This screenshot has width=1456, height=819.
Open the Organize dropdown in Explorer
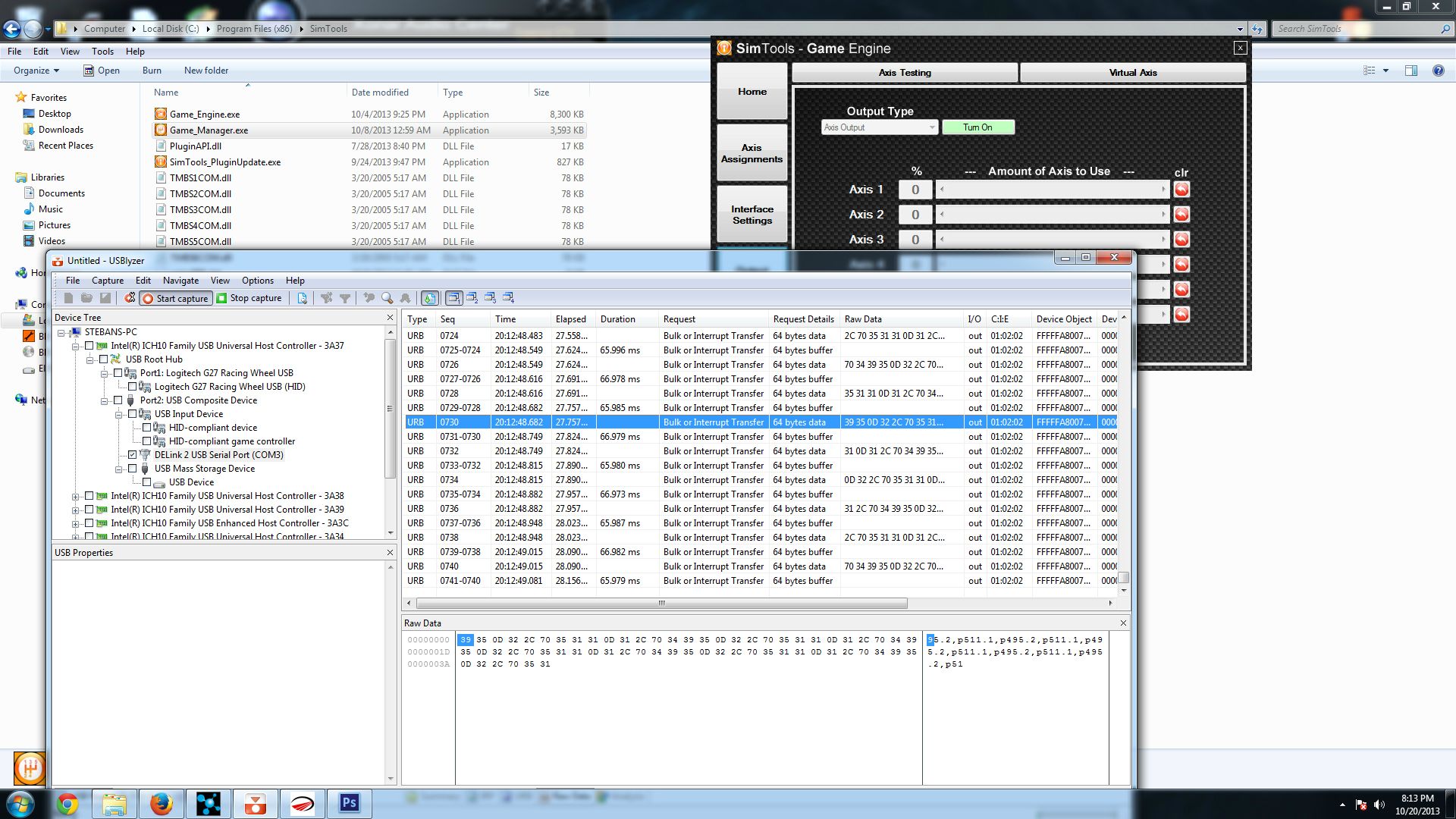pos(36,71)
